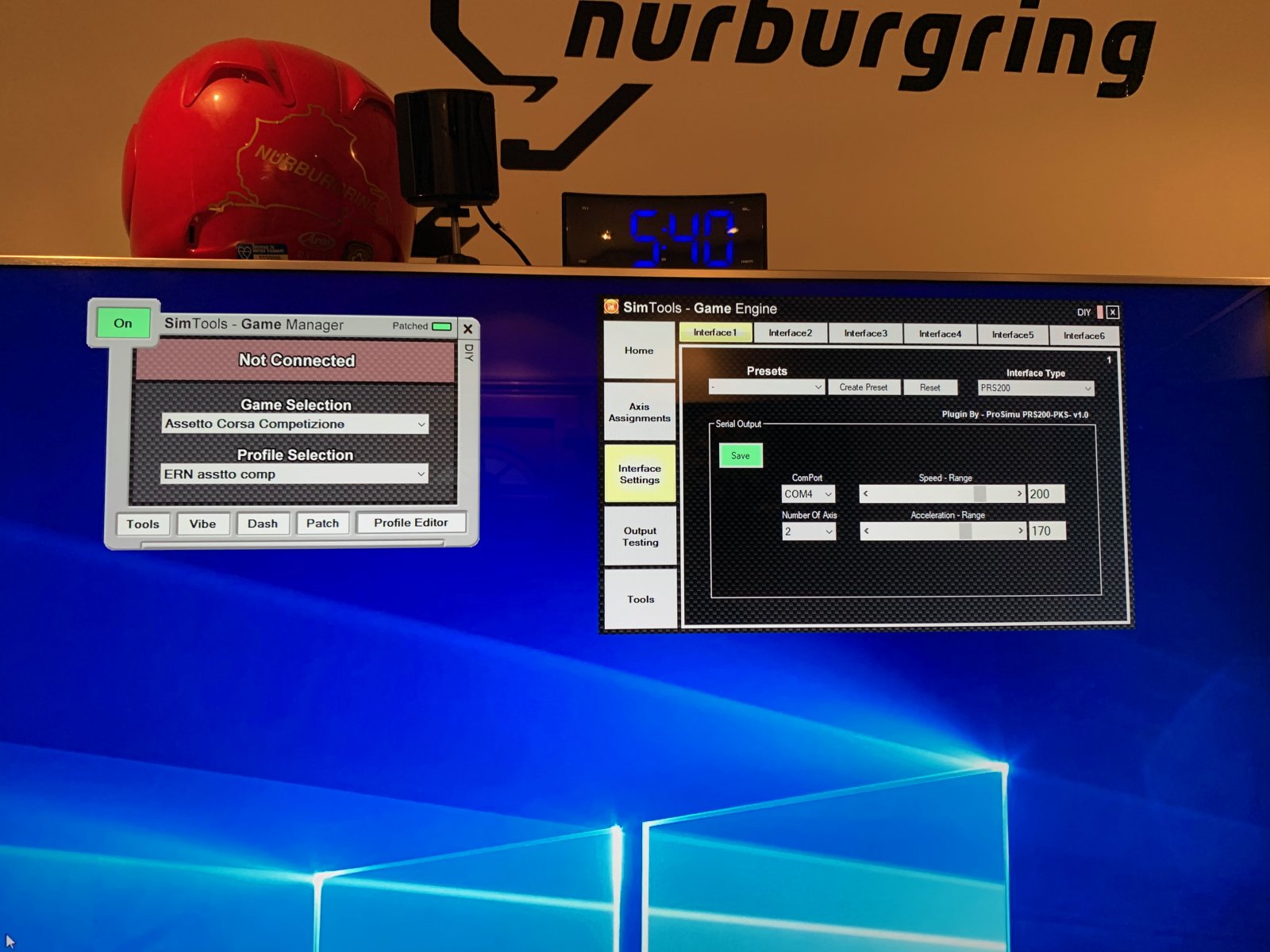
Task: Open the Profile Editor
Action: point(411,522)
